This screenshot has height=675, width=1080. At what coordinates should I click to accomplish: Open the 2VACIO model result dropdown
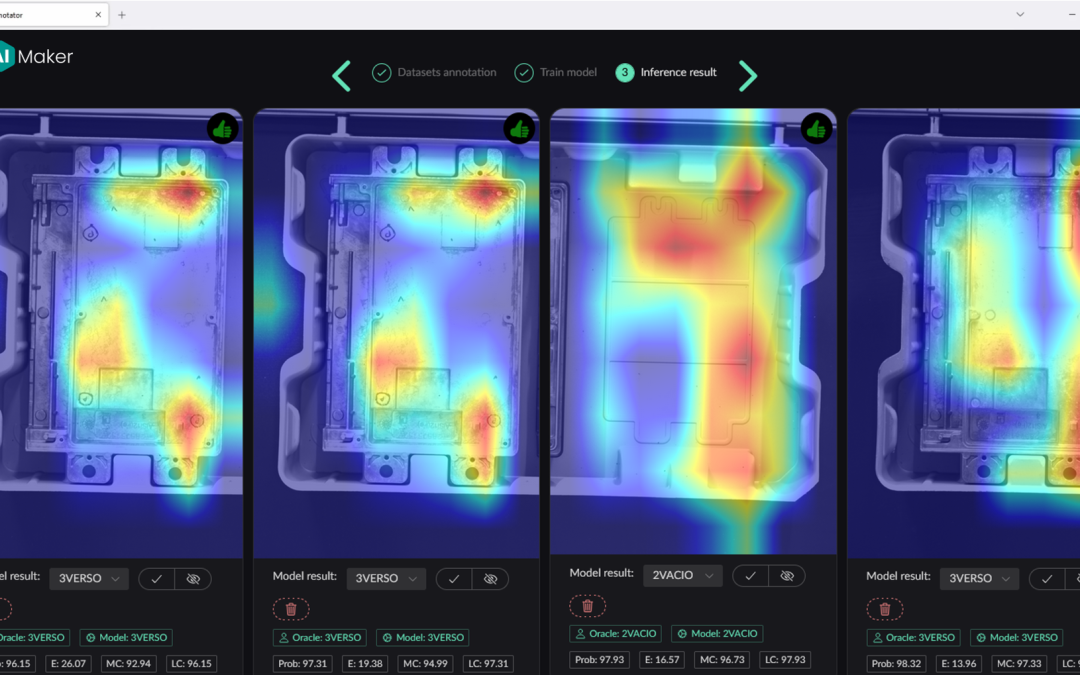(x=683, y=576)
